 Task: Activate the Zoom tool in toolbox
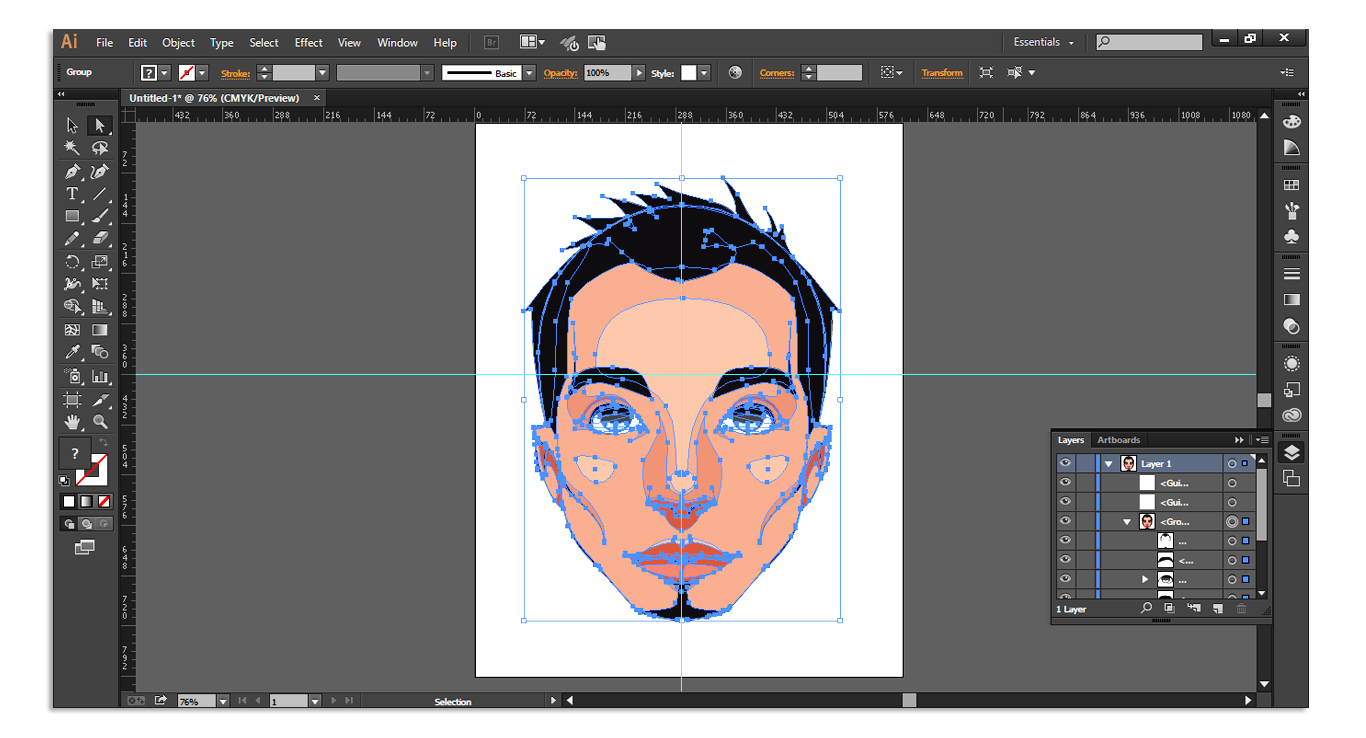pos(100,422)
